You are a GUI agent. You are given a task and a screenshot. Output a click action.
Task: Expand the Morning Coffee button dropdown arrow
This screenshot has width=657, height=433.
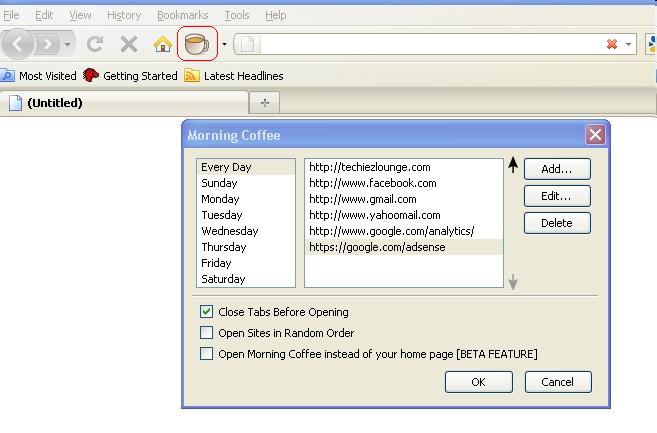point(224,44)
